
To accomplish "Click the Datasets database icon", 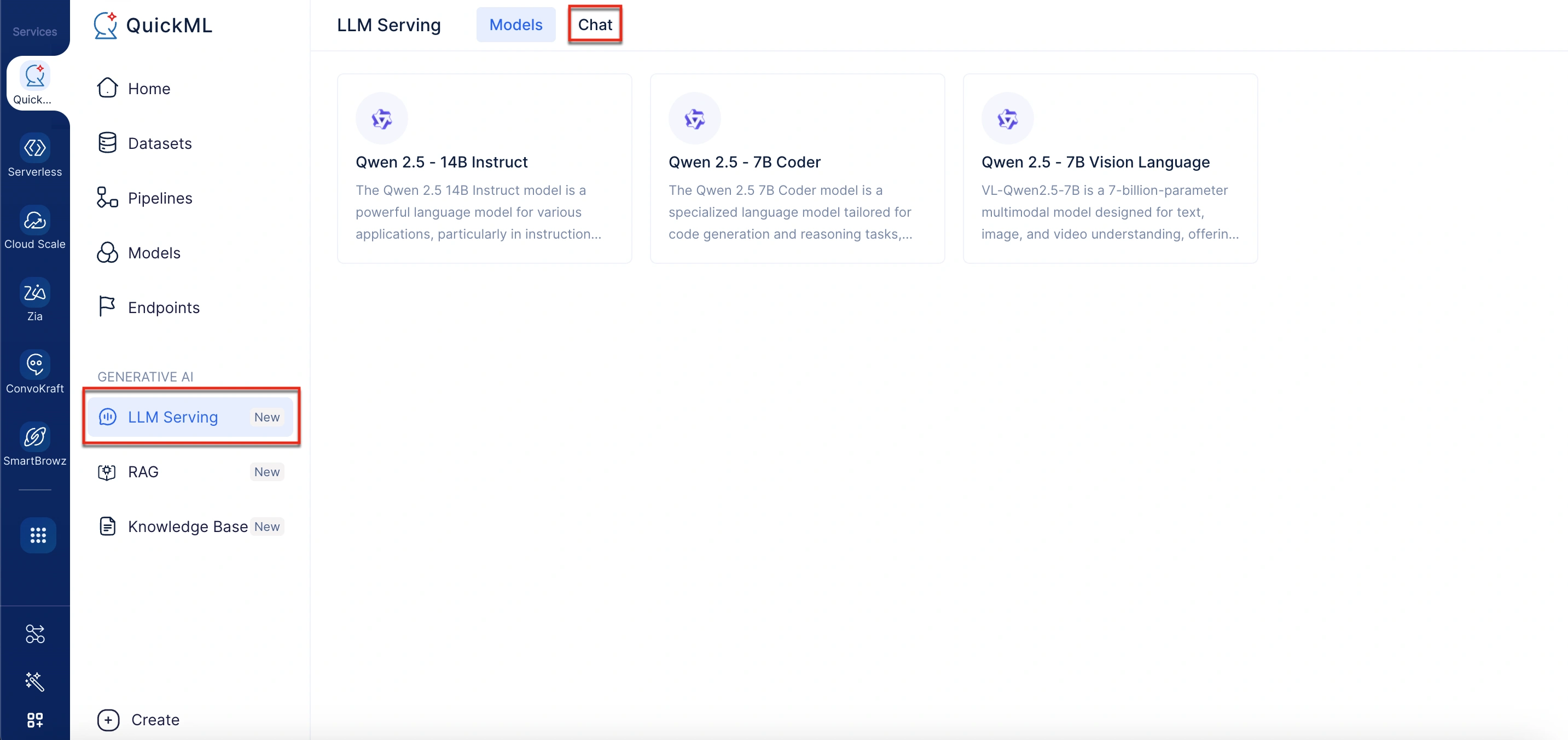I will point(107,142).
